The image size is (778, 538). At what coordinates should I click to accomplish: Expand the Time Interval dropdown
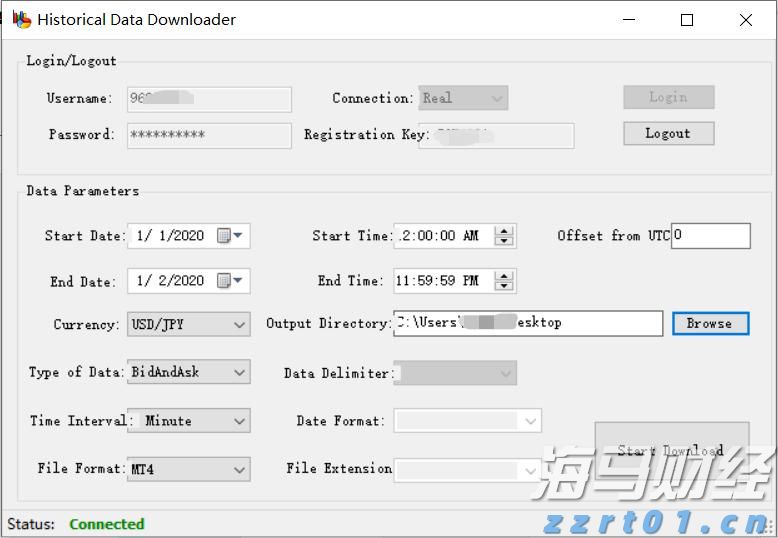239,421
